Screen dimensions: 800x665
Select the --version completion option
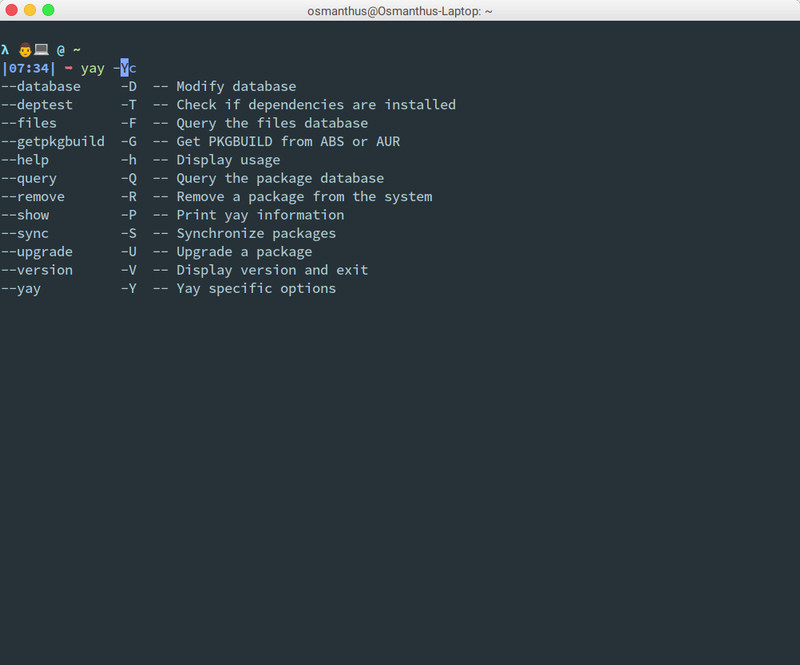[x=37, y=270]
